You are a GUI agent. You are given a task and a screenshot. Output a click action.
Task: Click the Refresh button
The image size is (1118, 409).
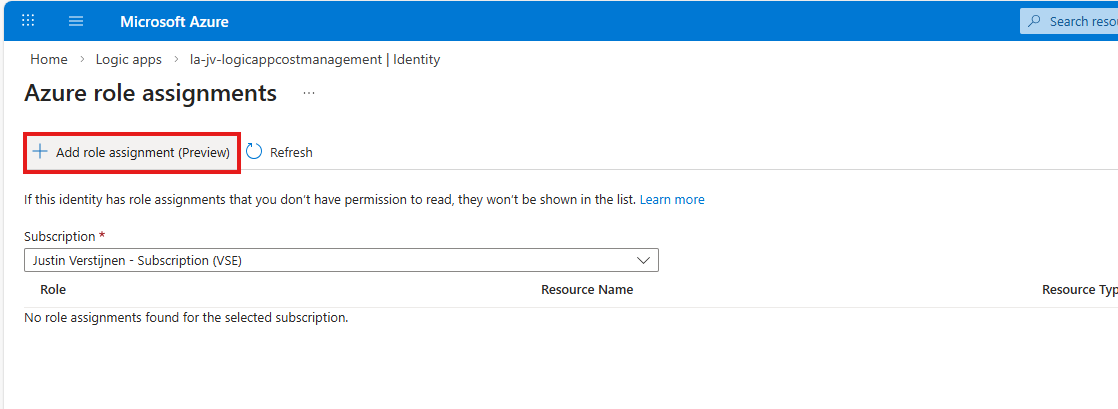coord(280,152)
